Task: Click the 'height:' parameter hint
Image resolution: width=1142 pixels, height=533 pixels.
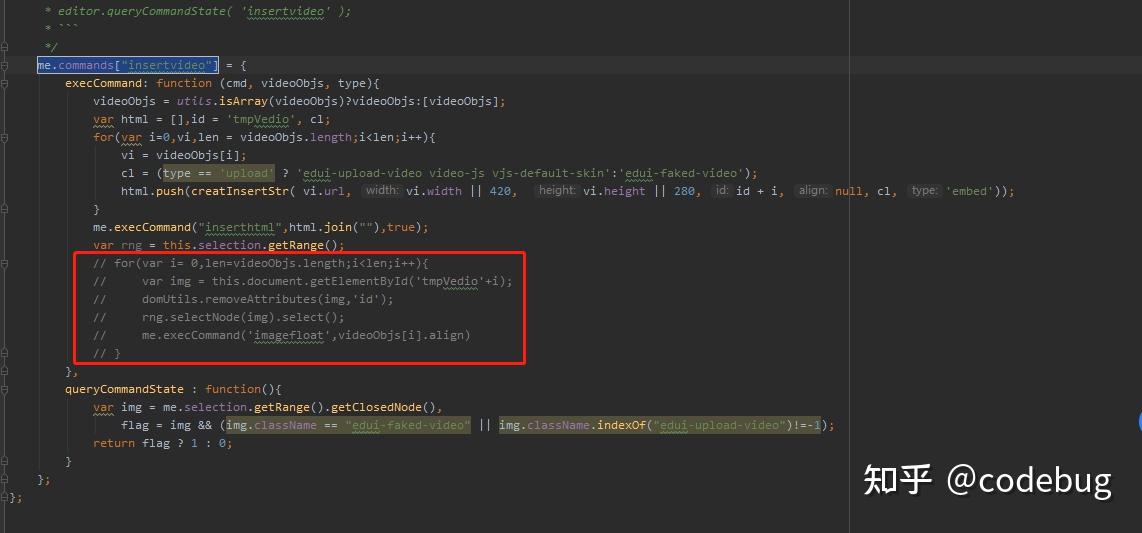Action: 556,191
